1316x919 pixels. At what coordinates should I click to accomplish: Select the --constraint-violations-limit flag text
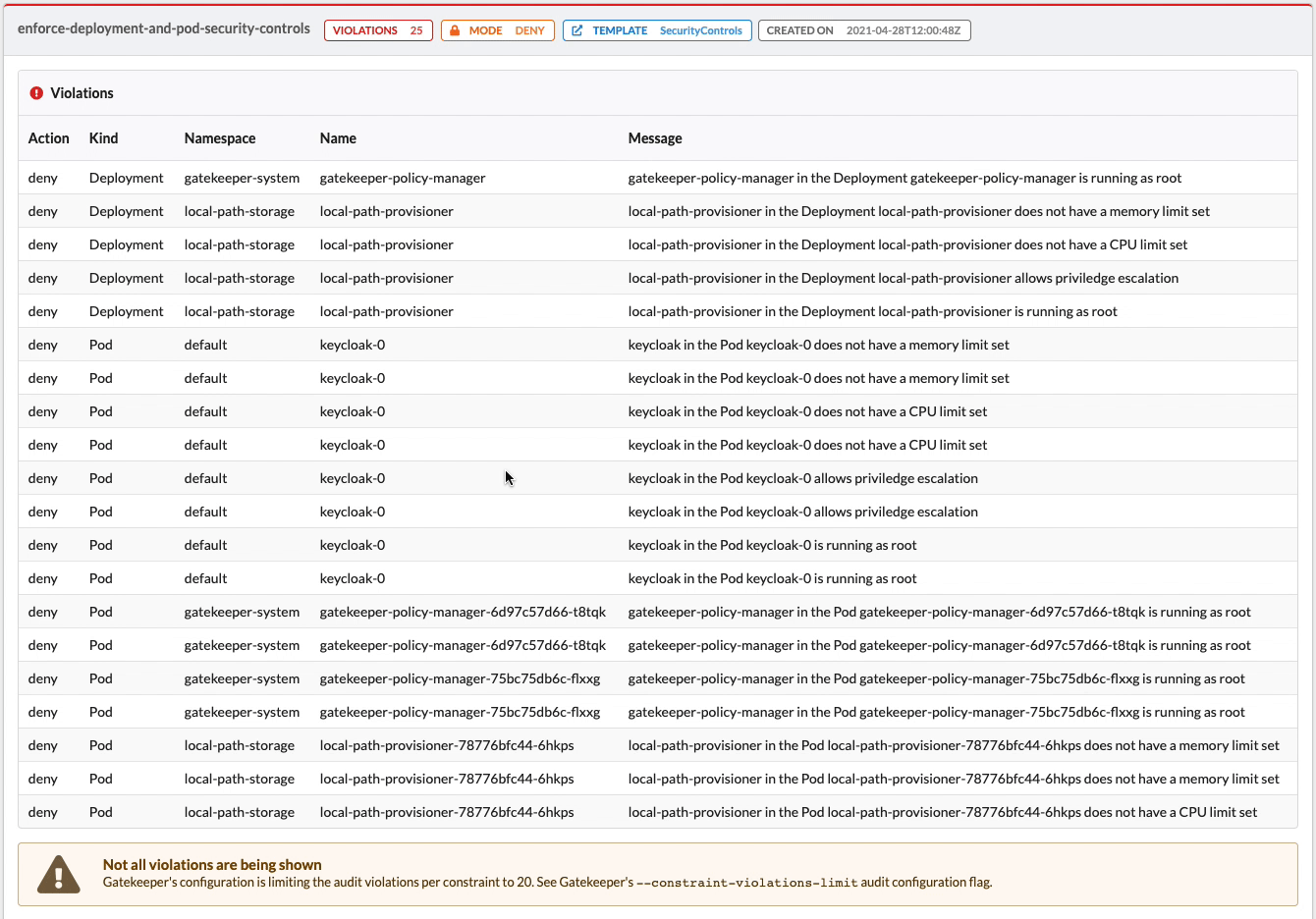[747, 883]
